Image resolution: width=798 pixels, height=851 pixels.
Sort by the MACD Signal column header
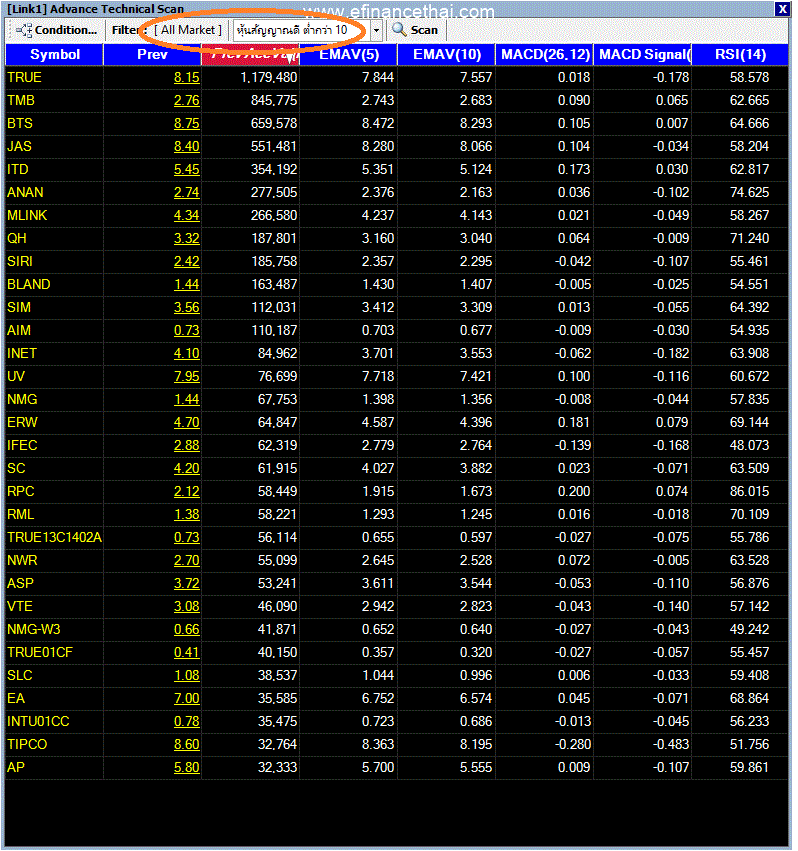pos(642,54)
